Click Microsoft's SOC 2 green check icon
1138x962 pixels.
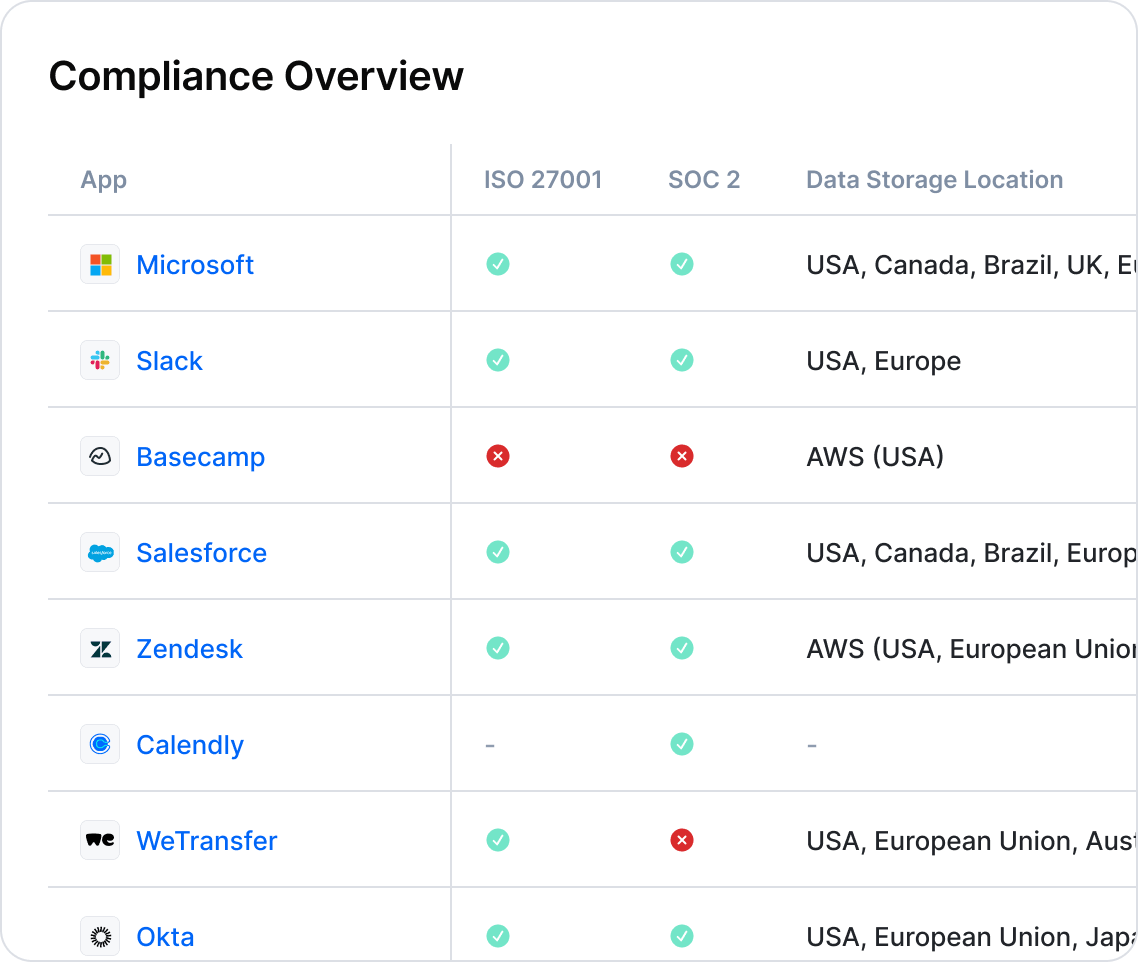point(681,264)
